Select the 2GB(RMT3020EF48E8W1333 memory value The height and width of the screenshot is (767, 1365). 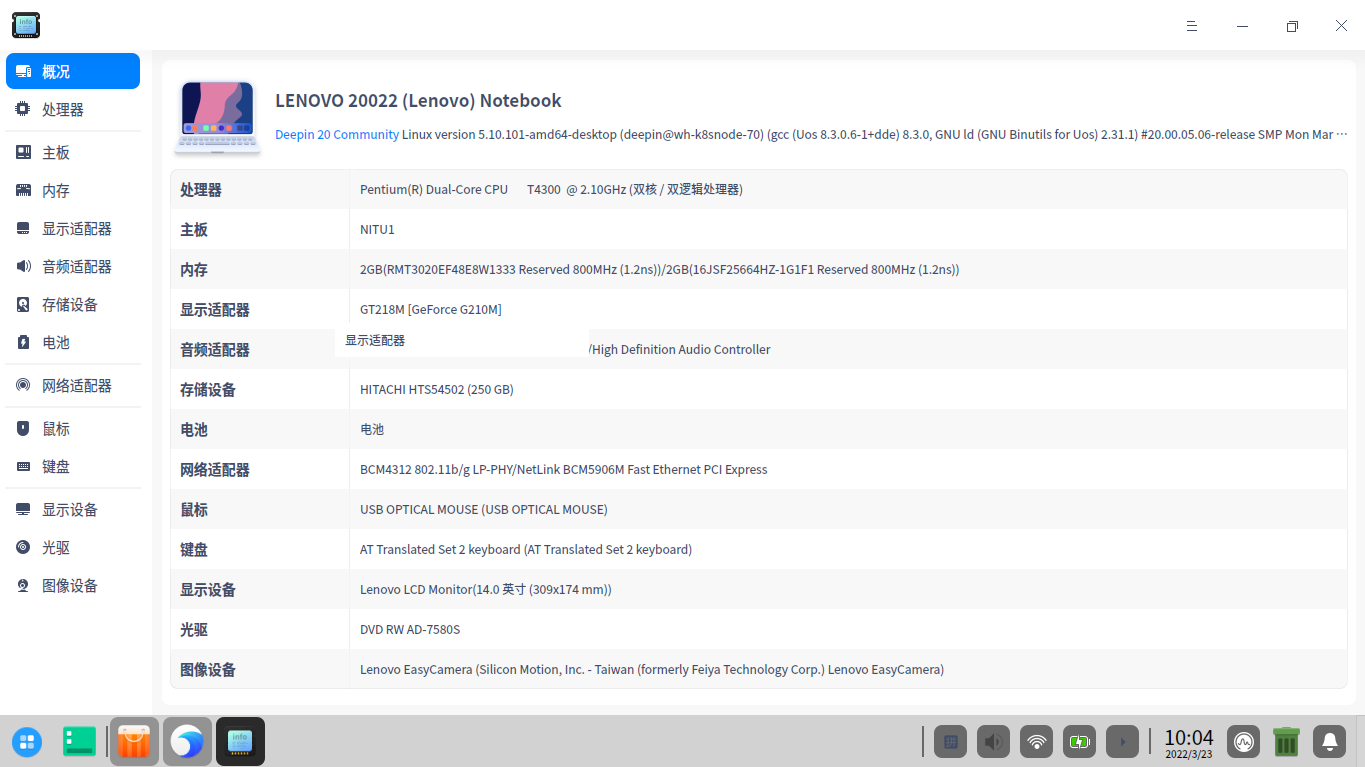[659, 269]
